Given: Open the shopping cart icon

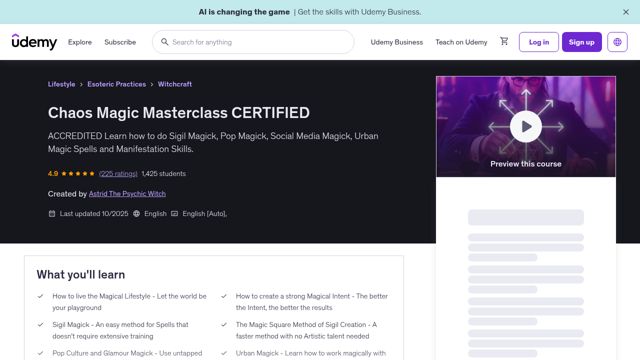Looking at the screenshot, I should tap(504, 41).
